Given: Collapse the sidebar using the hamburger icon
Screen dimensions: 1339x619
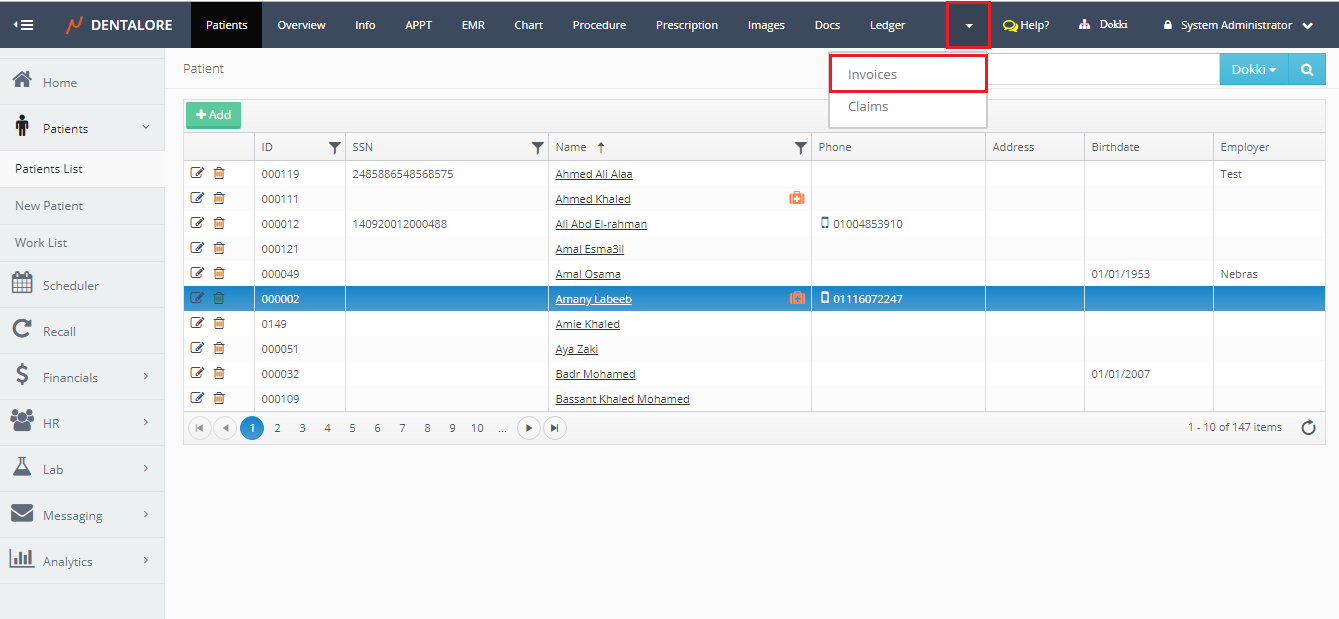Looking at the screenshot, I should point(22,25).
